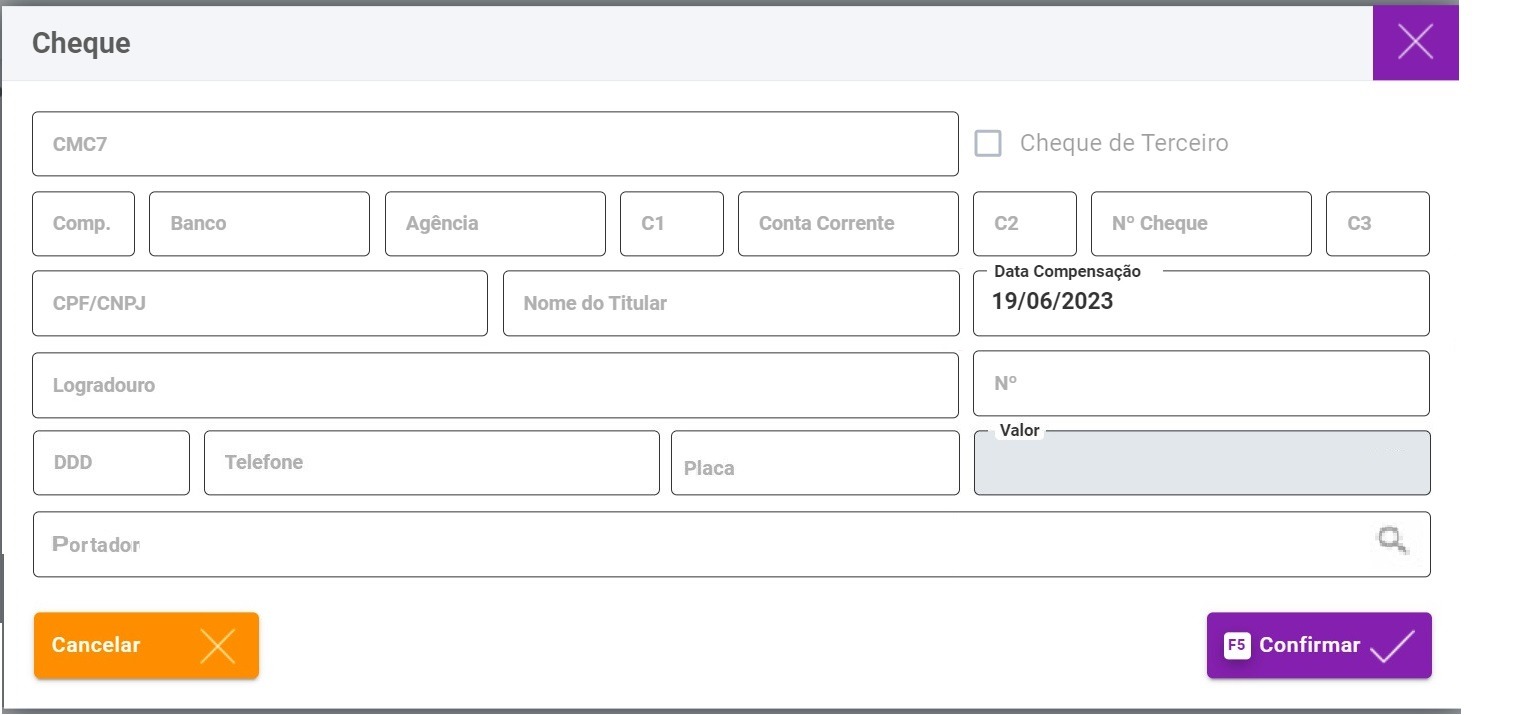Click the Telefone input field
1523x715 pixels.
(431, 463)
